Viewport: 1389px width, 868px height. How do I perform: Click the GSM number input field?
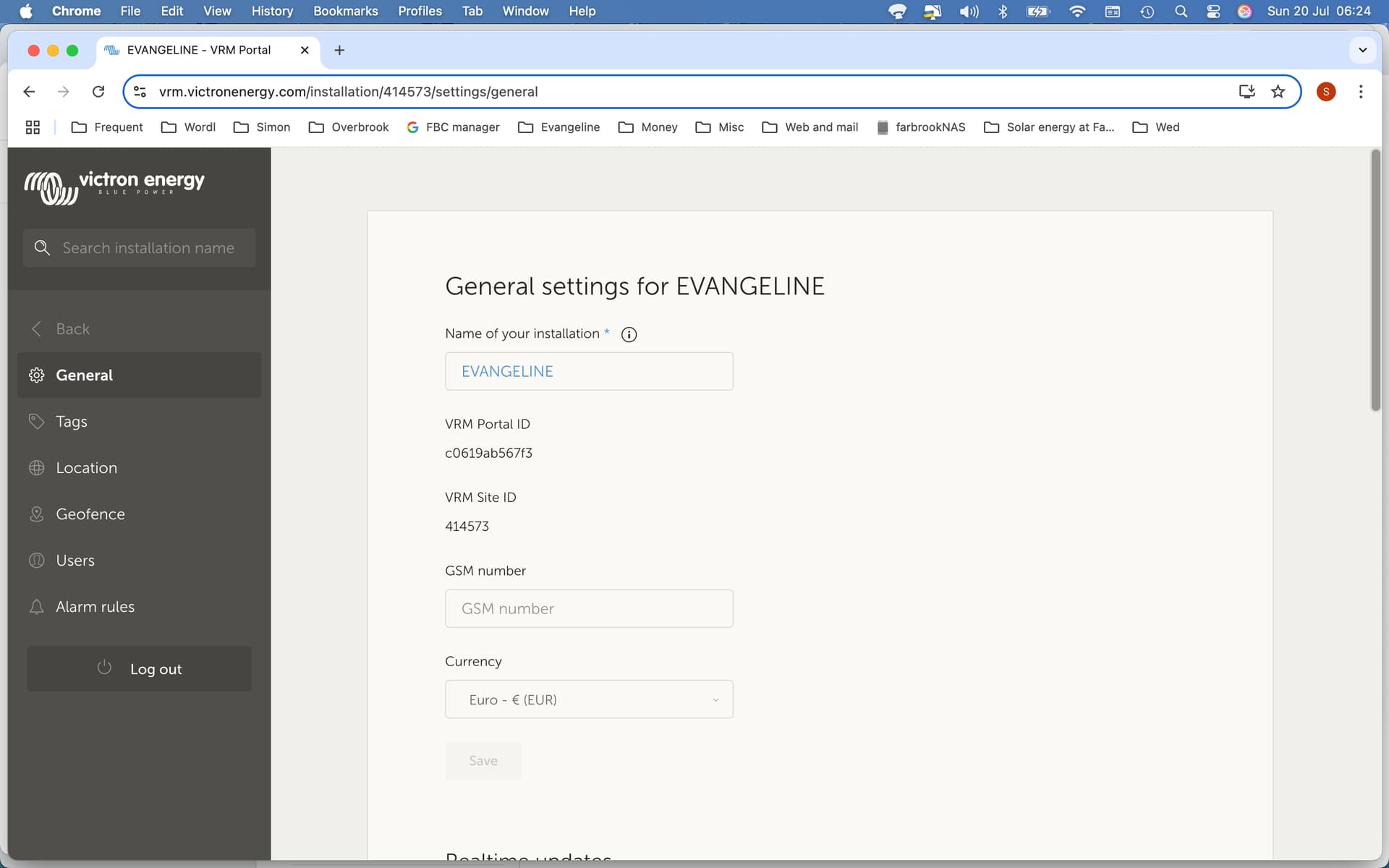589,608
